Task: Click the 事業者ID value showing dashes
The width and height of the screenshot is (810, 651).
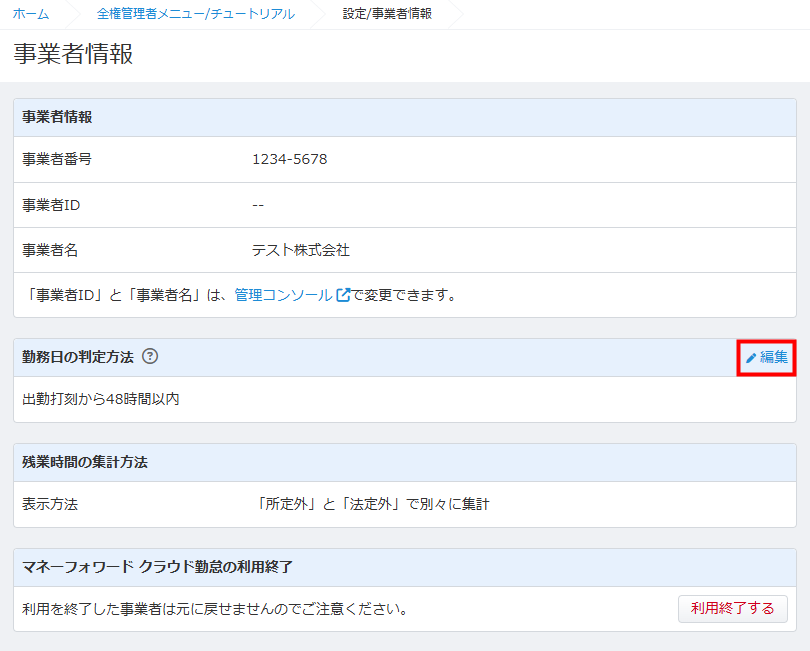Action: [258, 205]
